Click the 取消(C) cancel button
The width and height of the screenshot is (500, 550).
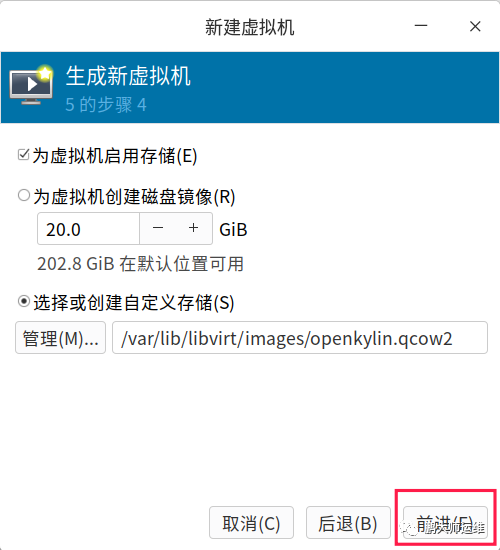click(251, 523)
